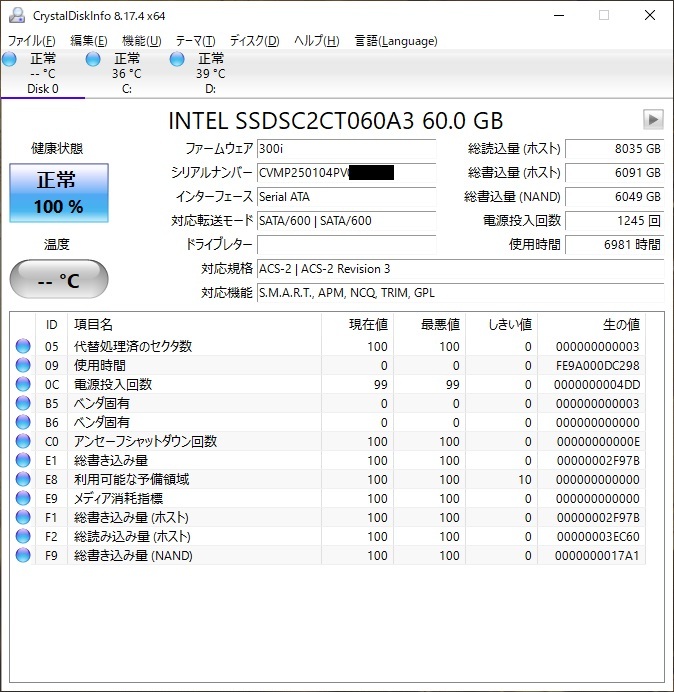Select the 総読み込み量 (ホスト) row name
This screenshot has height=692, width=674.
[x=132, y=536]
